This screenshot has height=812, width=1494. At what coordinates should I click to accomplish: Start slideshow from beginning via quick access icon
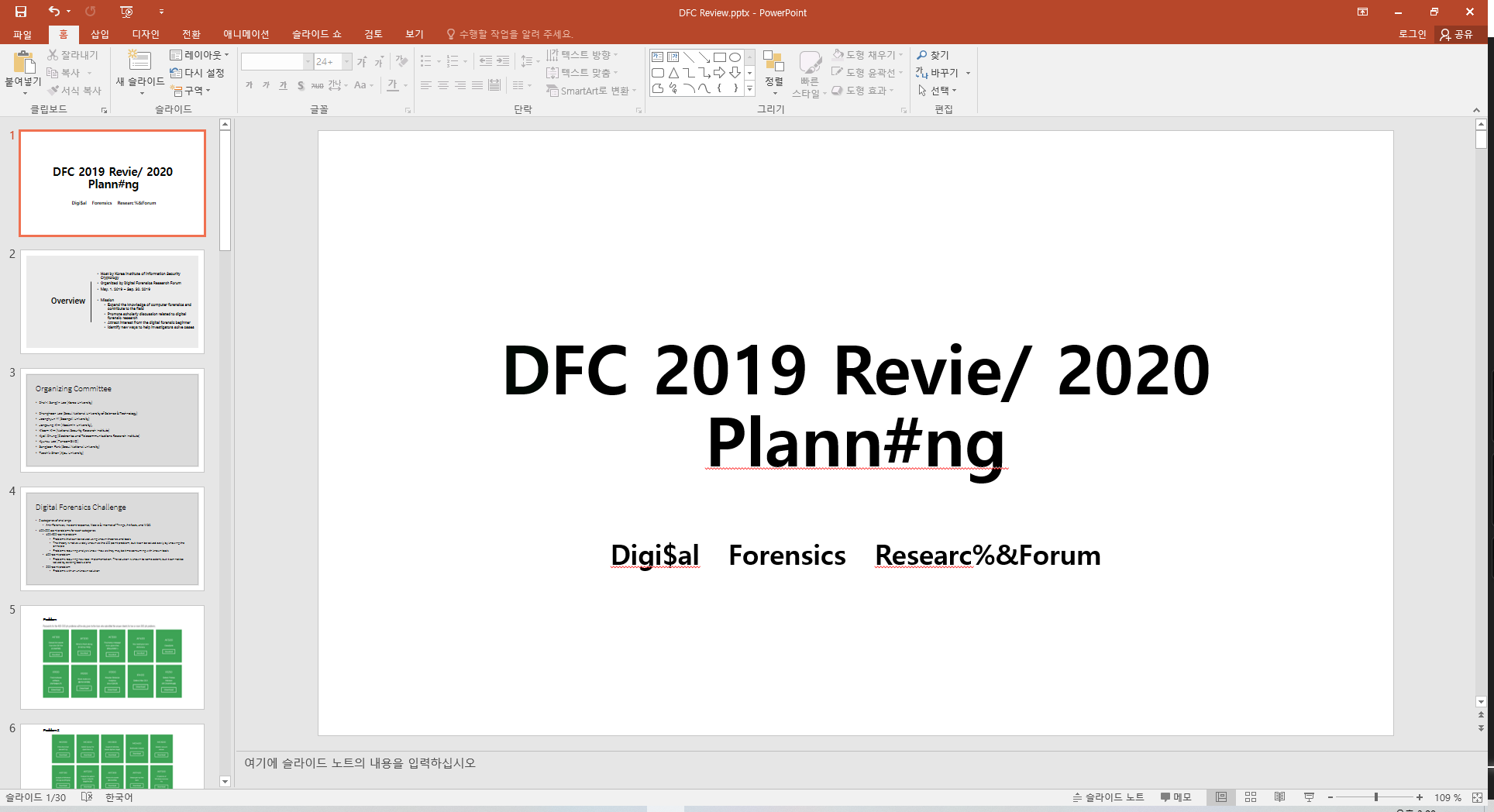coord(127,12)
